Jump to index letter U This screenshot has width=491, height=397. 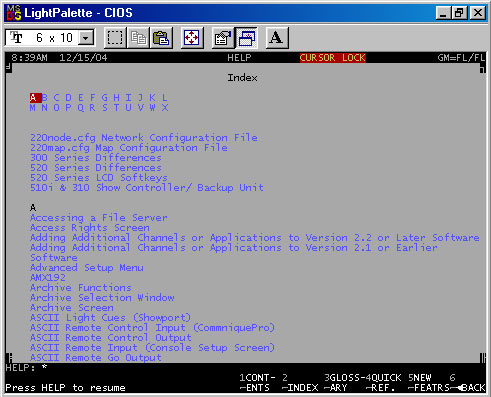tap(128, 108)
